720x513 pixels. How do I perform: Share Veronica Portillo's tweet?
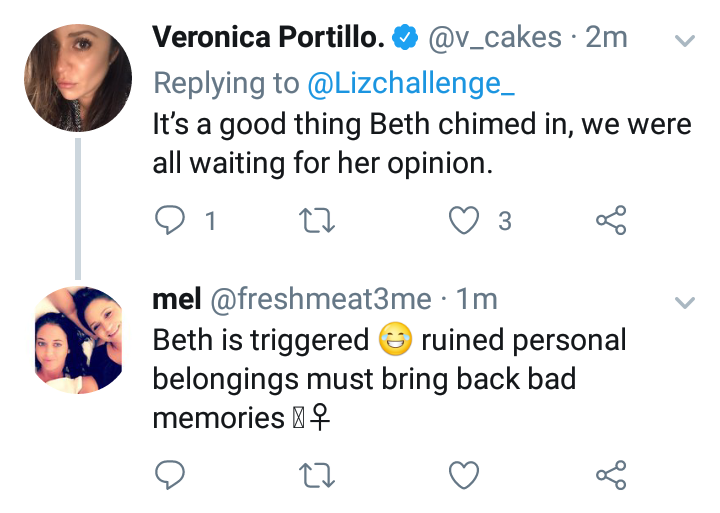[x=611, y=220]
